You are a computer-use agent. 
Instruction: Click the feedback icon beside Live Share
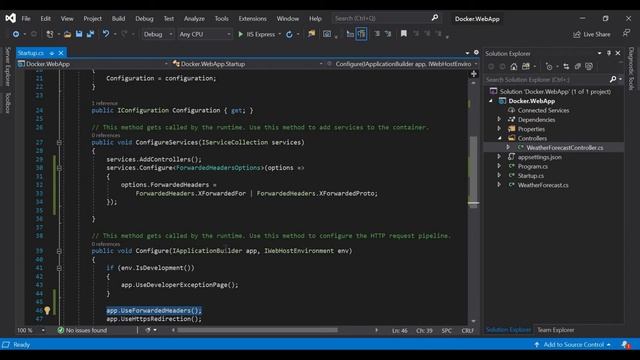pos(627,33)
